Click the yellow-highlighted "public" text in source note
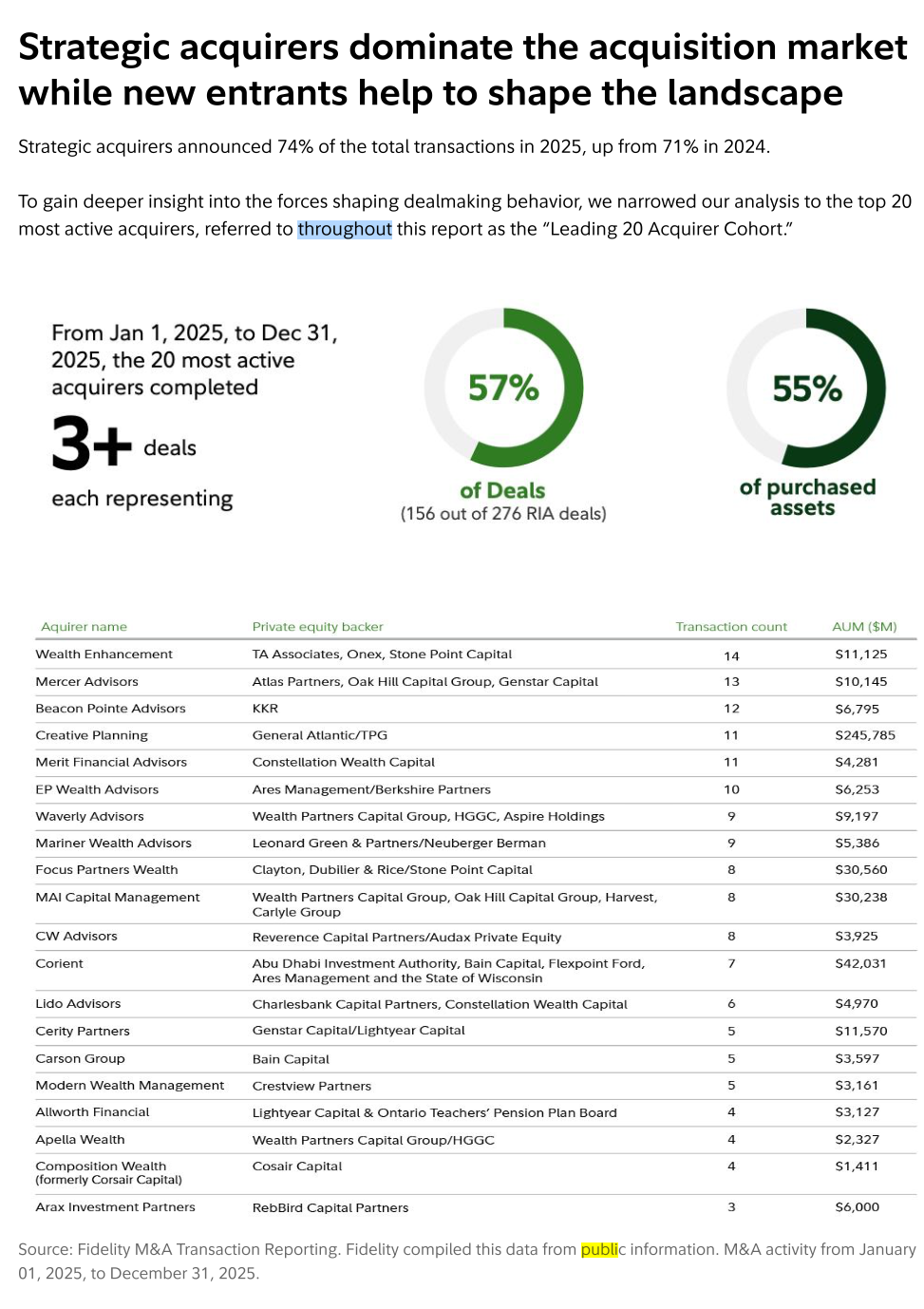 click(599, 1249)
